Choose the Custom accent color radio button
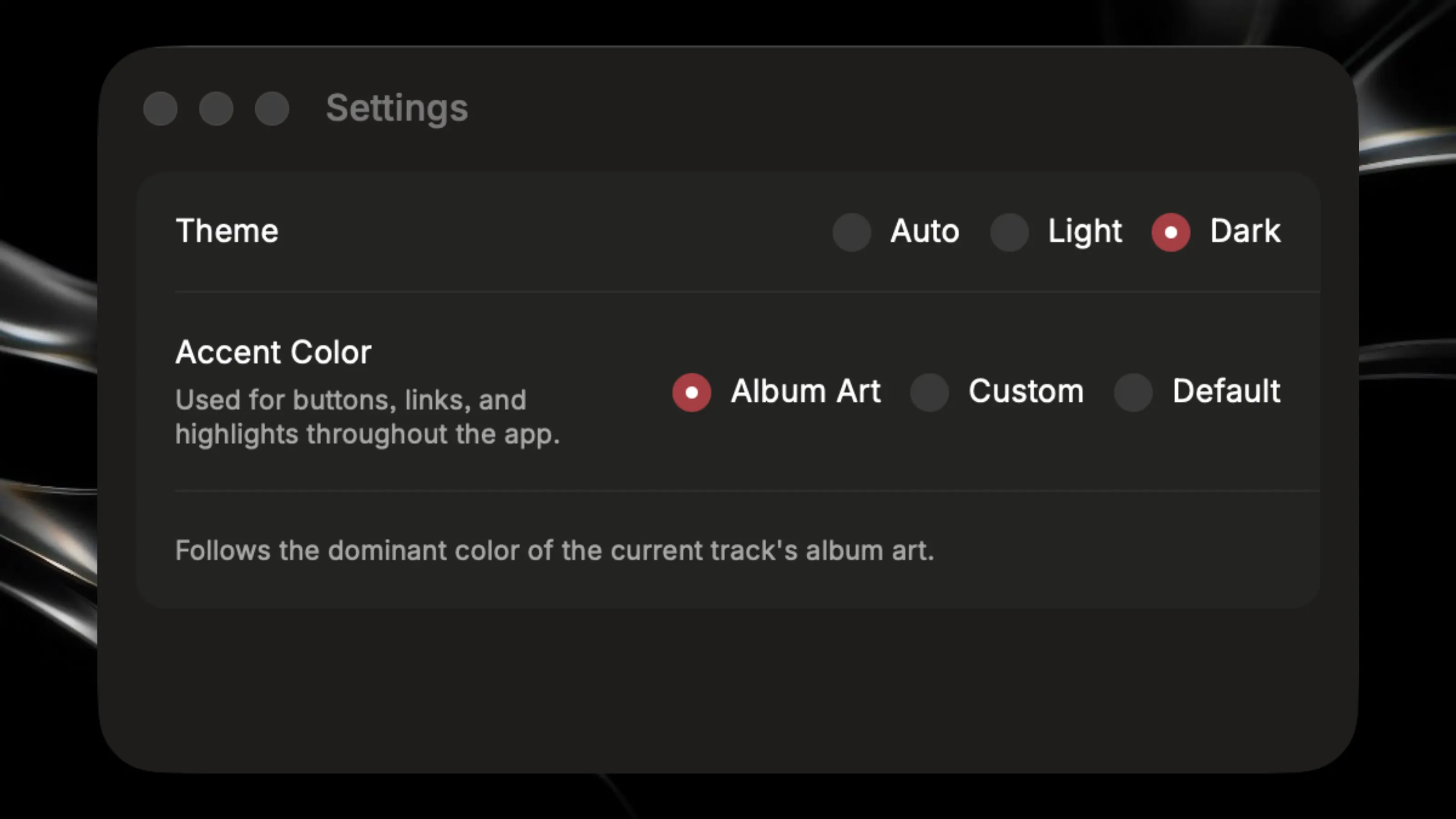This screenshot has height=819, width=1456. point(929,392)
